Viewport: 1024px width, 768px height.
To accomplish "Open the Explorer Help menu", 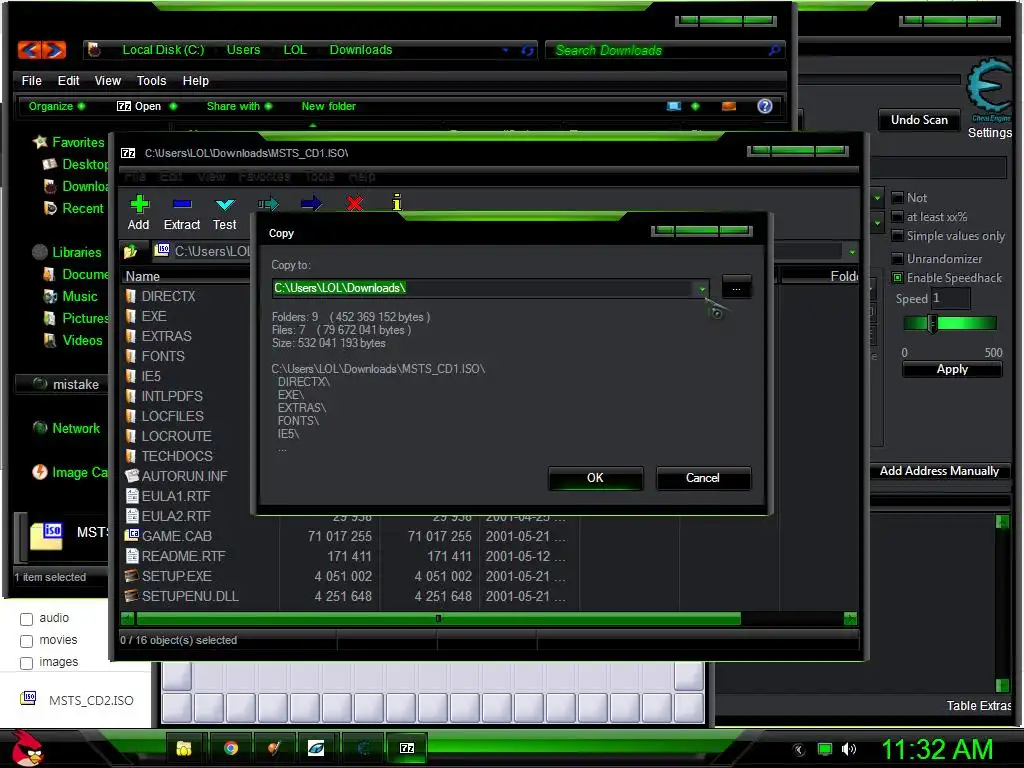I will tap(195, 80).
